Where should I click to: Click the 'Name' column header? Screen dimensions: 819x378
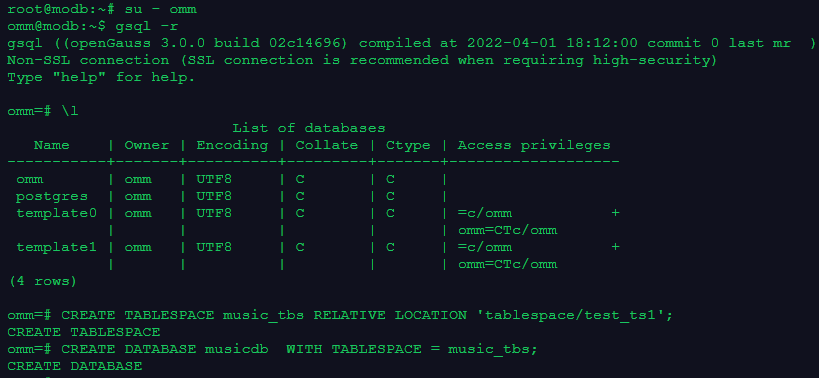coord(52,145)
